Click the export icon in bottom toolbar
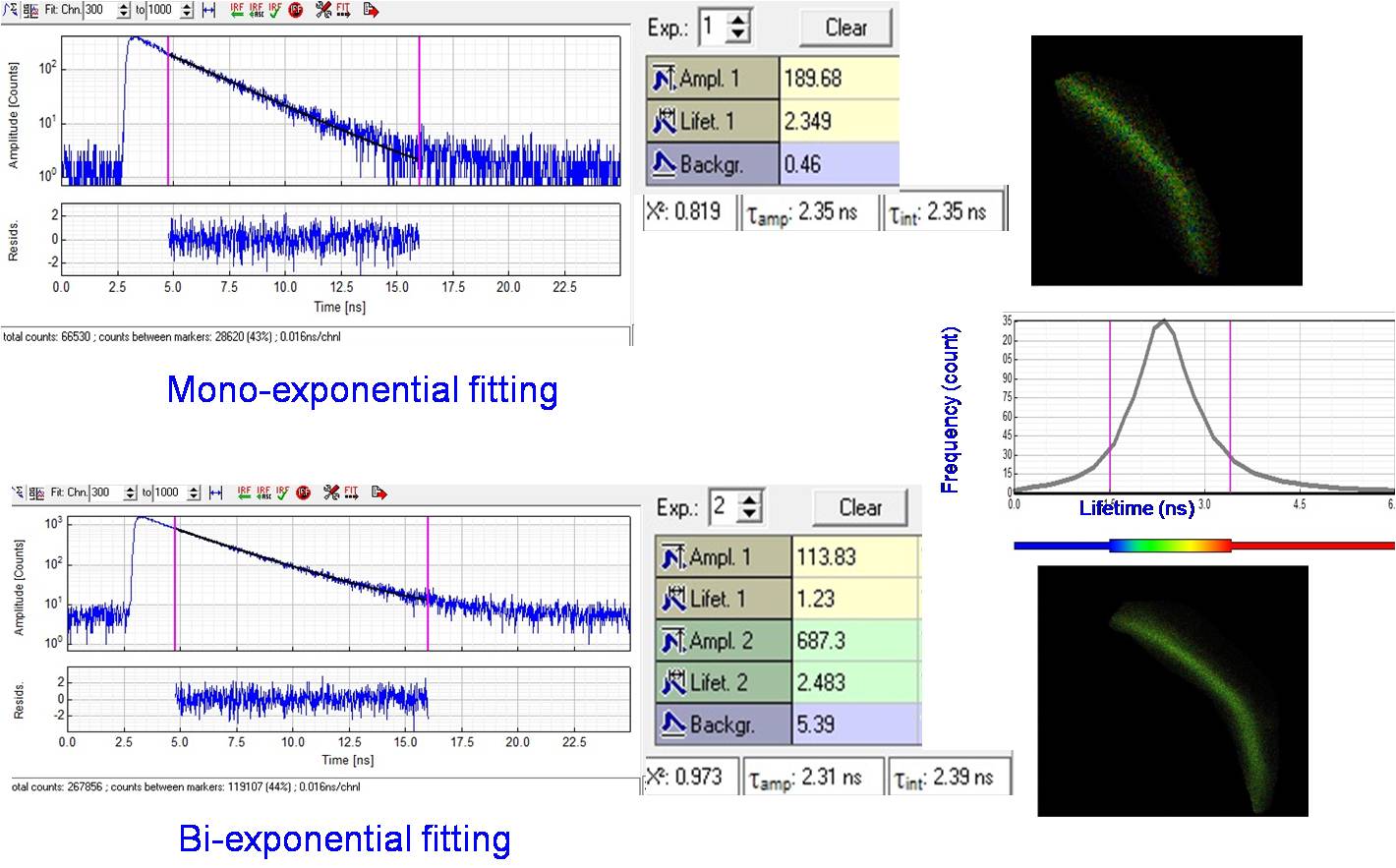This screenshot has width=1396, height=868. click(378, 492)
